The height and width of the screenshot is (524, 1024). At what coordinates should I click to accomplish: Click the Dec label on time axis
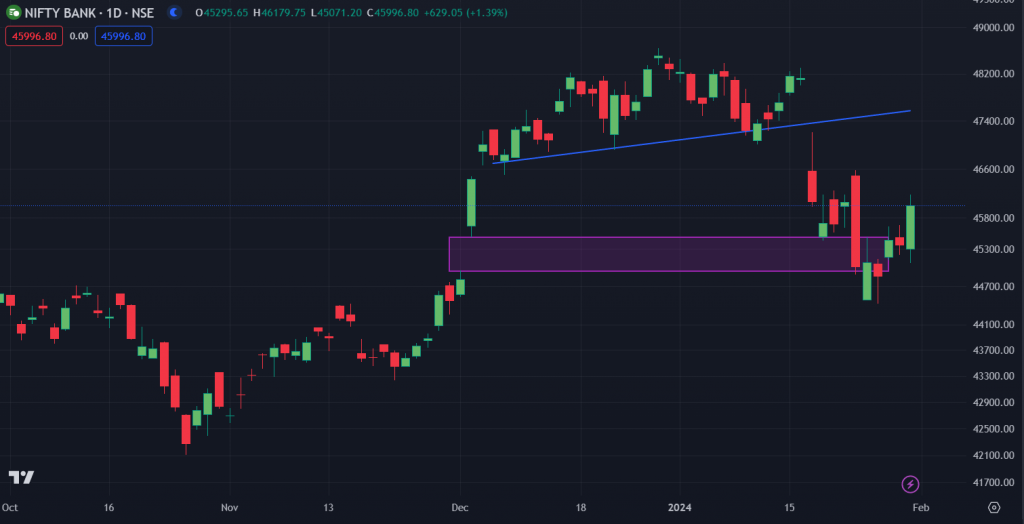[x=460, y=507]
